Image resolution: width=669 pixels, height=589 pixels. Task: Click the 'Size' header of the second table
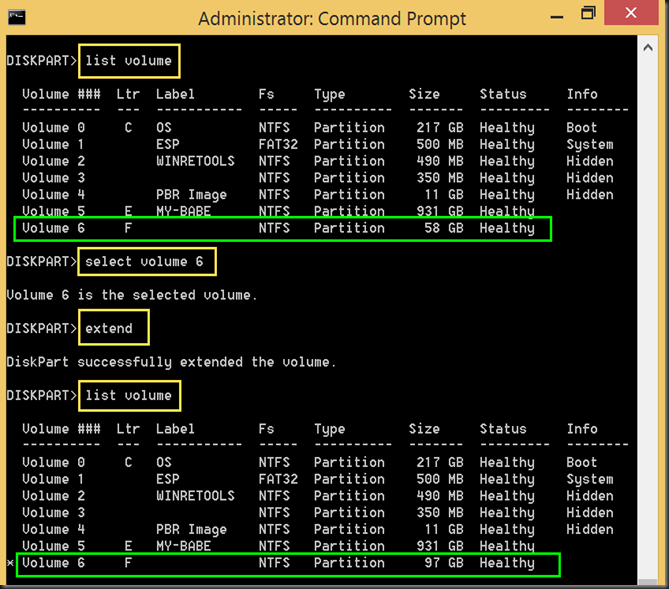click(424, 429)
